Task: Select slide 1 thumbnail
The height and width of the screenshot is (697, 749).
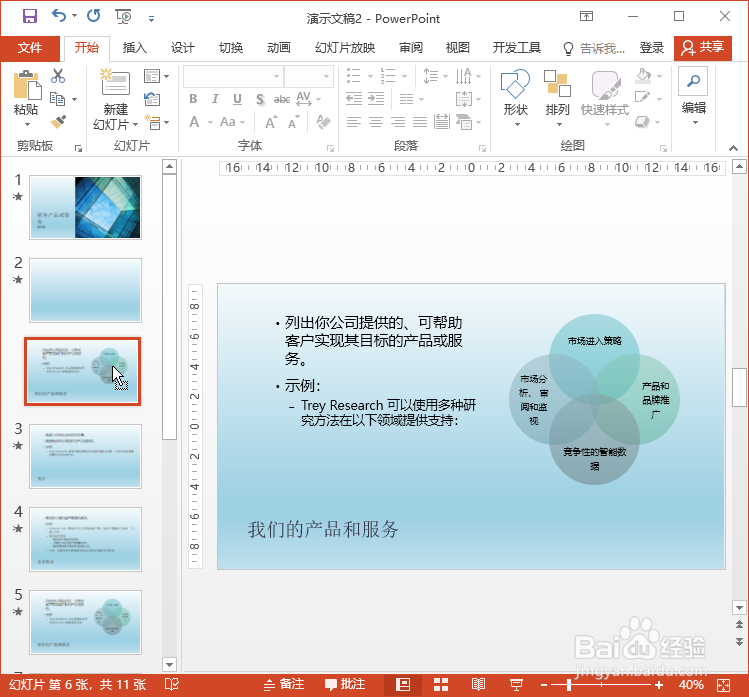Action: (x=86, y=207)
